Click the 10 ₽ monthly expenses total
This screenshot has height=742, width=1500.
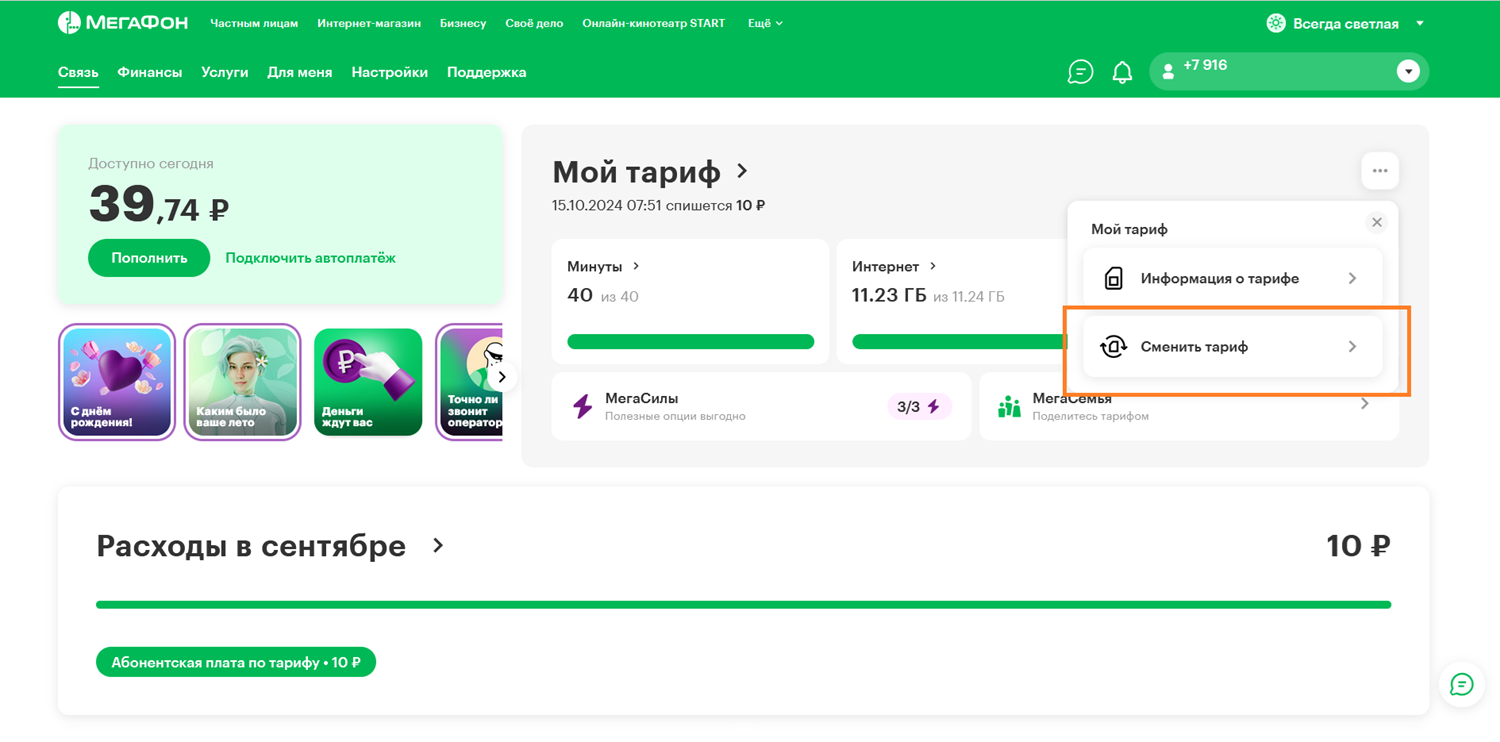[x=1358, y=546]
